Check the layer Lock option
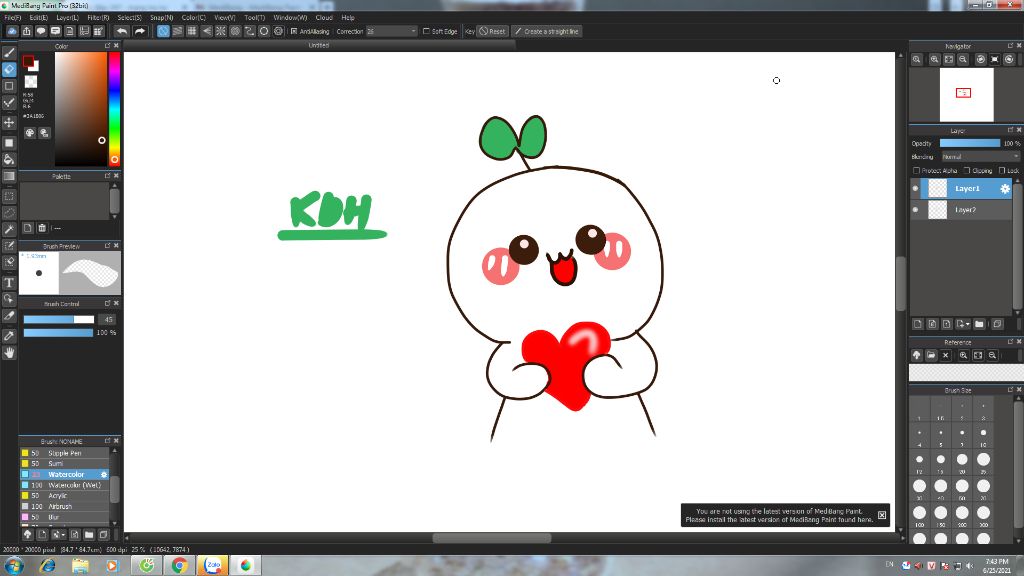This screenshot has height=576, width=1024. [x=1002, y=170]
